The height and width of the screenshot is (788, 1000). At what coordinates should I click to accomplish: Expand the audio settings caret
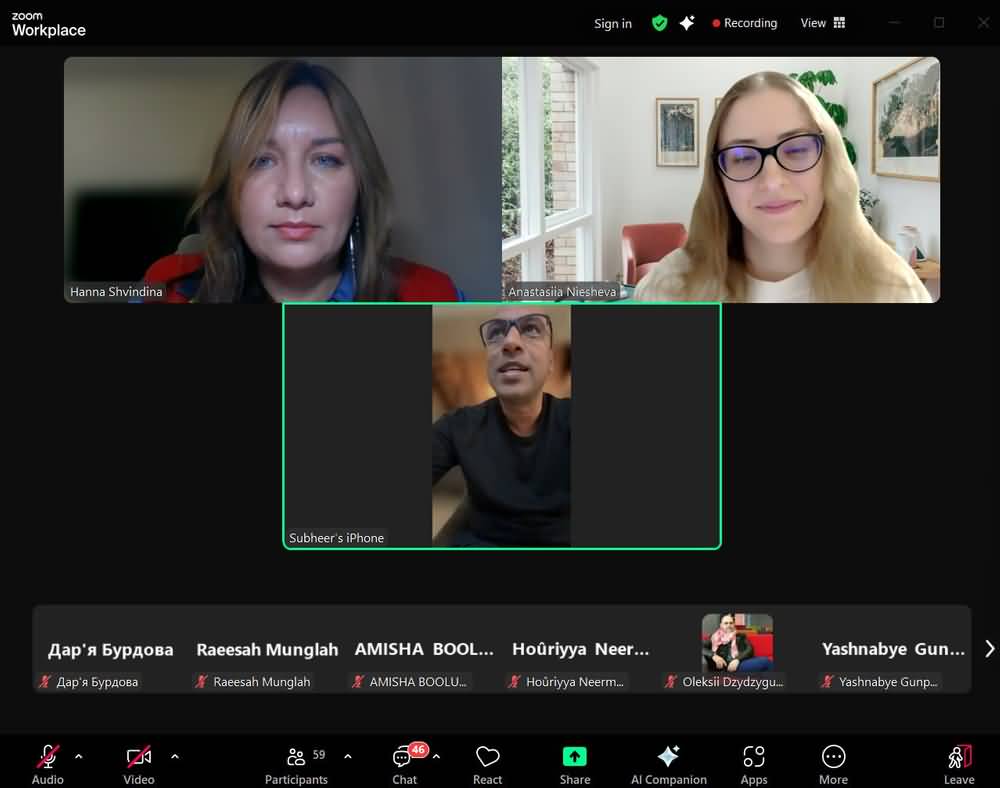[79, 756]
